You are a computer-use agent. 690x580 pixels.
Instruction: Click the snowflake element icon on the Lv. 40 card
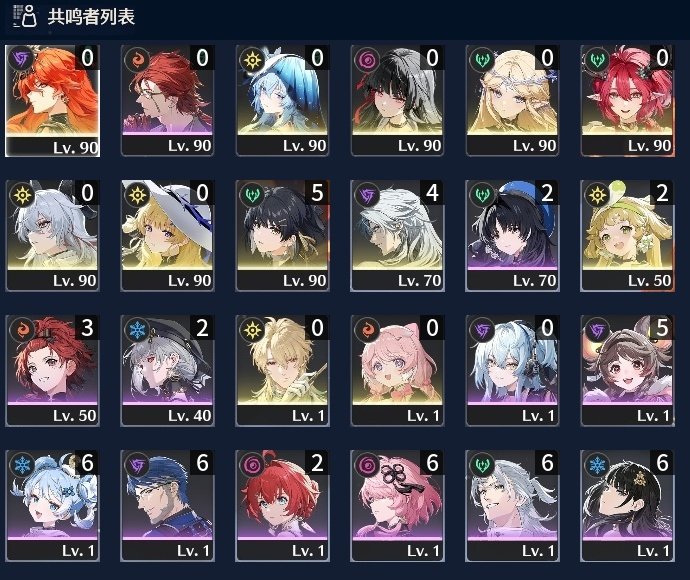137,330
